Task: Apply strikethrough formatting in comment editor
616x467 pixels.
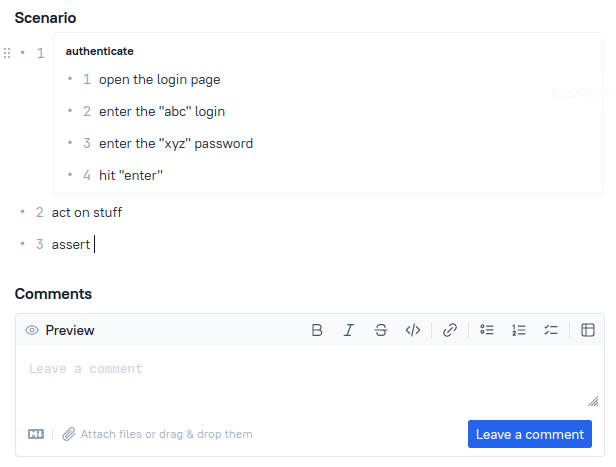Action: 381,330
